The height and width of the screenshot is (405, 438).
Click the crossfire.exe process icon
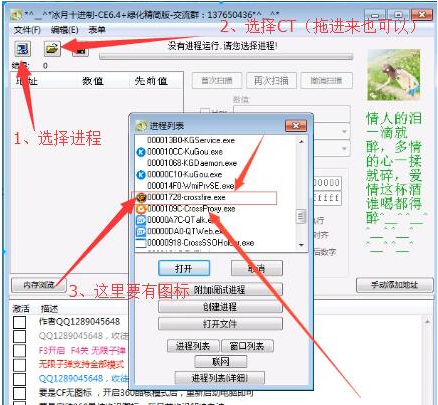coord(141,198)
